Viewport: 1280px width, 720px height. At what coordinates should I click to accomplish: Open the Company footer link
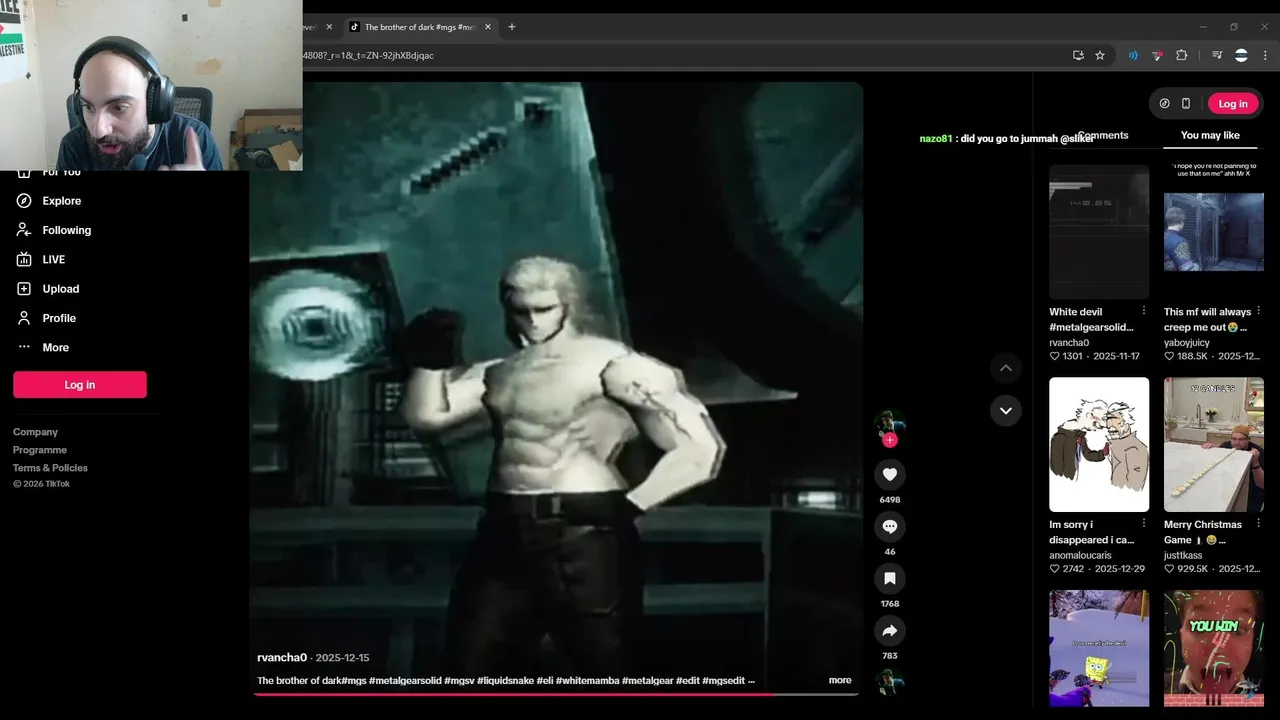(x=35, y=432)
